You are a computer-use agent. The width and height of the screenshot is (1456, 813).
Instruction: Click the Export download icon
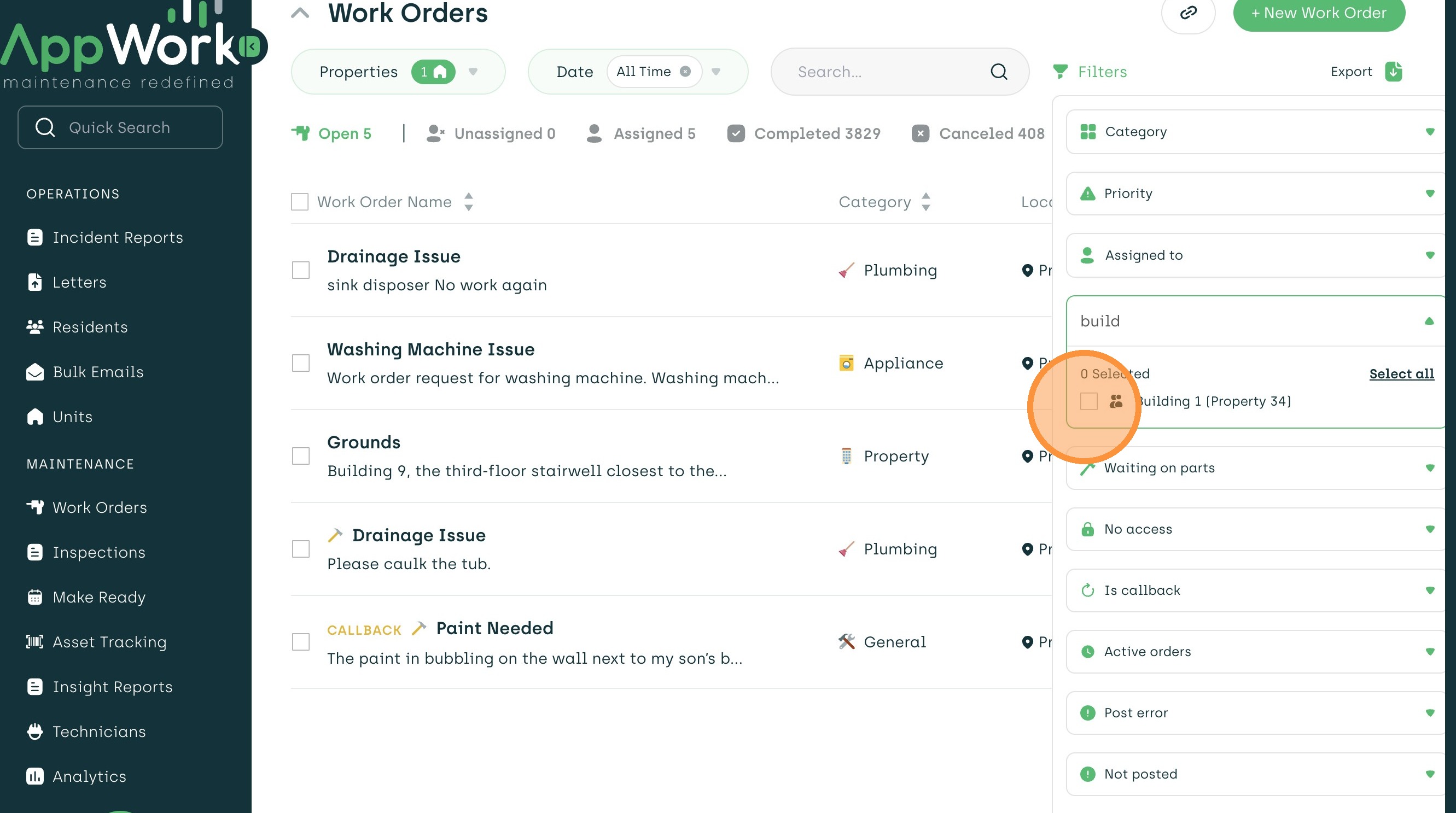(x=1393, y=72)
